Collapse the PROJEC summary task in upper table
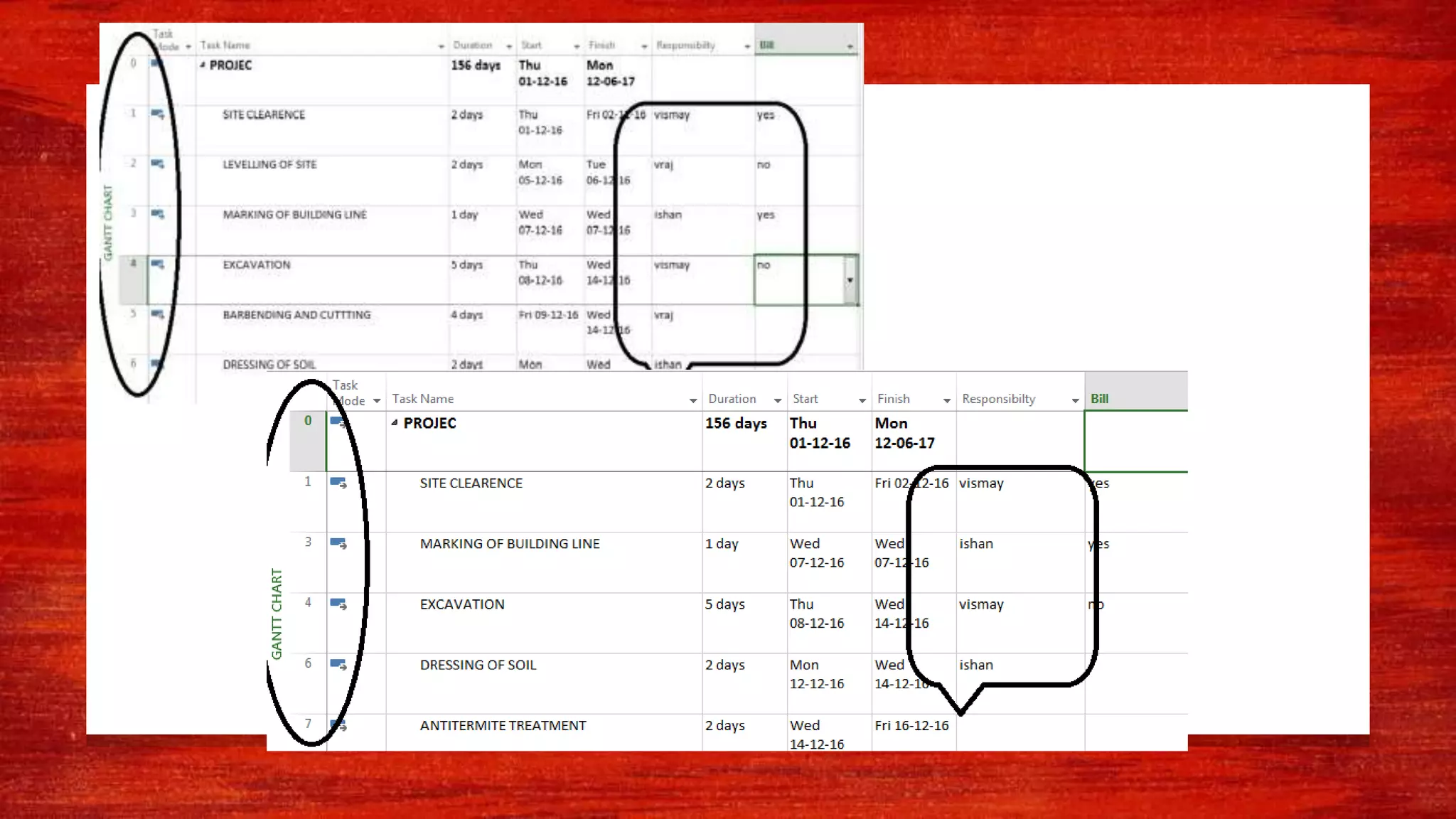Screen dimensions: 1456x819 click(x=203, y=65)
